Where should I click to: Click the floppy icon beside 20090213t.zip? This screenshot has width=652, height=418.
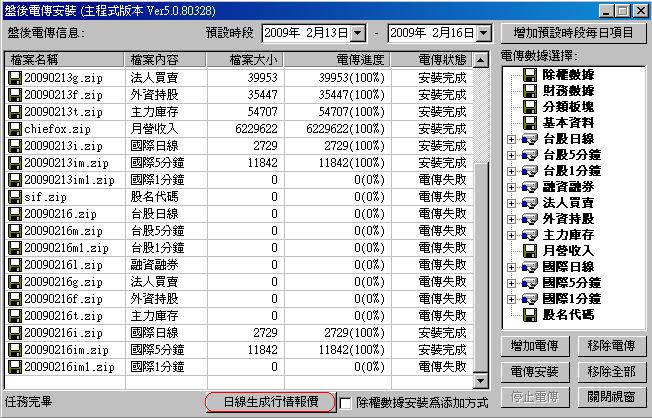15,112
